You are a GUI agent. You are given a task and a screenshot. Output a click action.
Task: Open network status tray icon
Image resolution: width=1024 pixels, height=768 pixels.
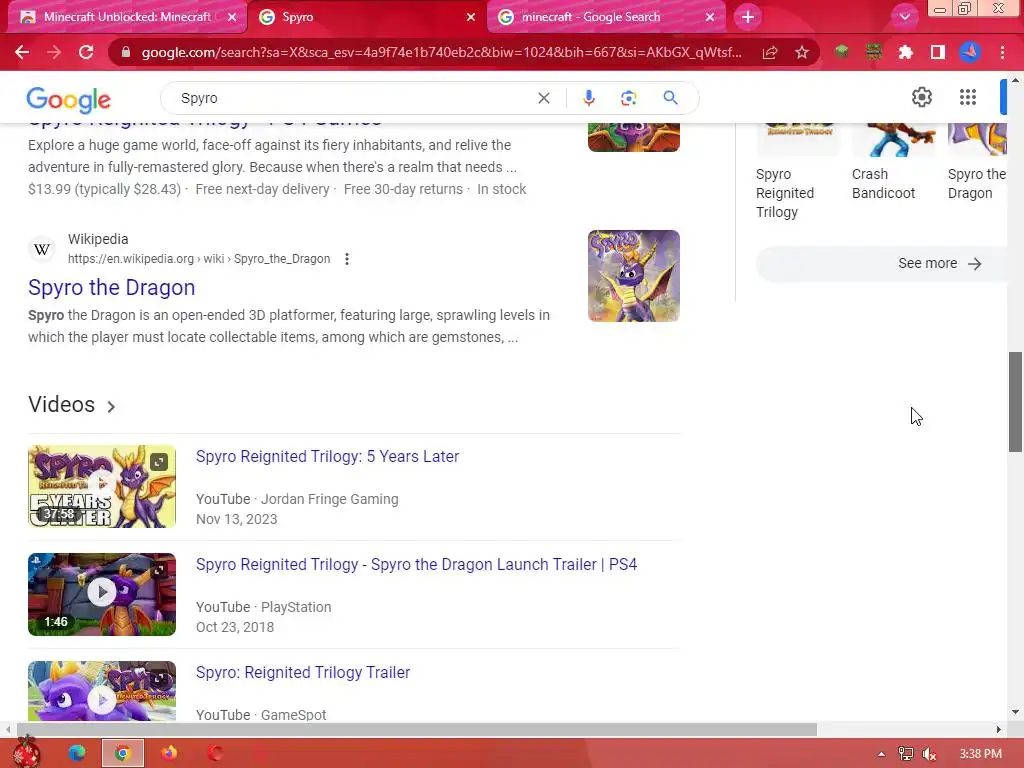tap(905, 754)
